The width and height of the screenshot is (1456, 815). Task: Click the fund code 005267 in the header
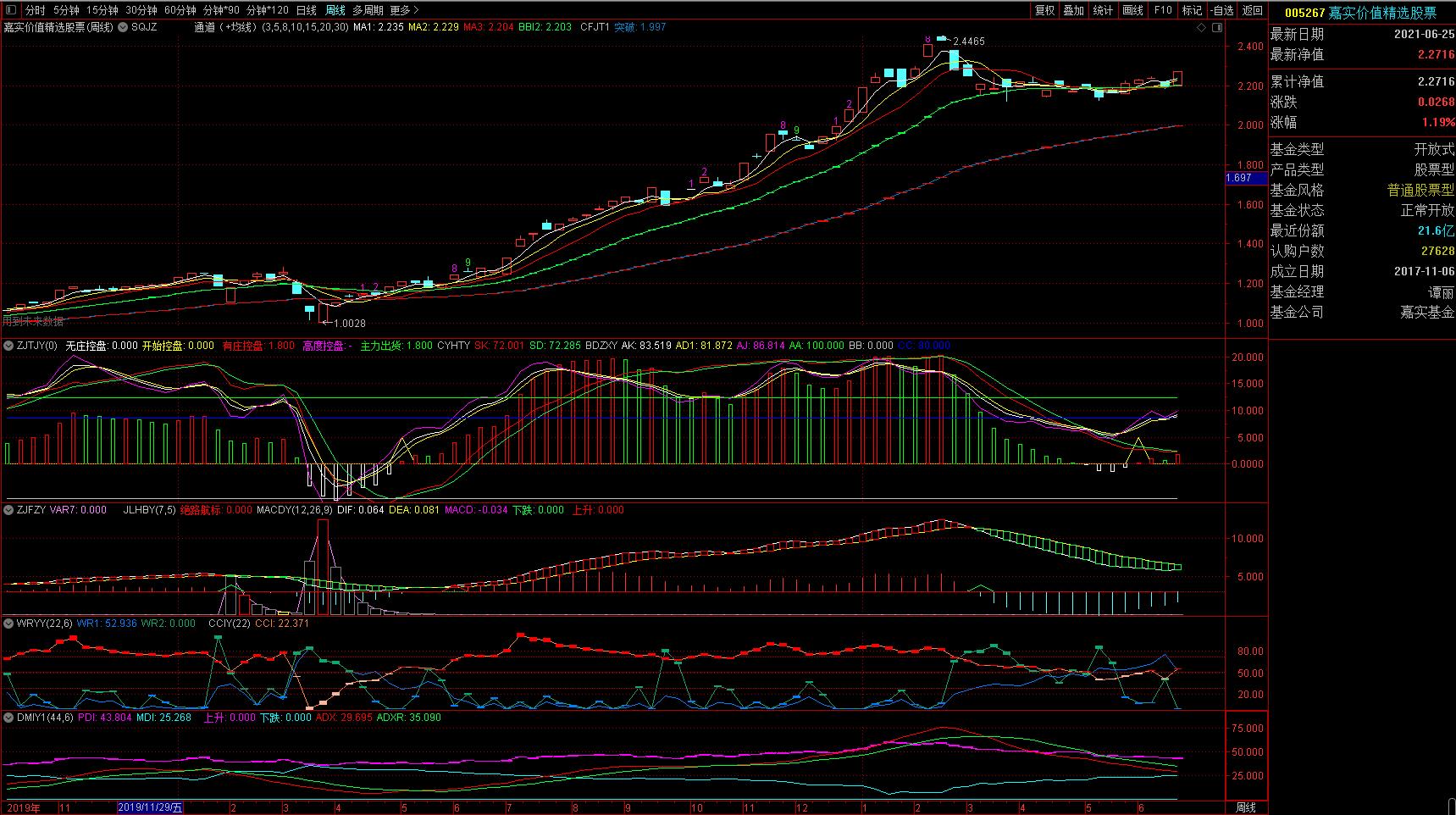pyautogui.click(x=1304, y=13)
